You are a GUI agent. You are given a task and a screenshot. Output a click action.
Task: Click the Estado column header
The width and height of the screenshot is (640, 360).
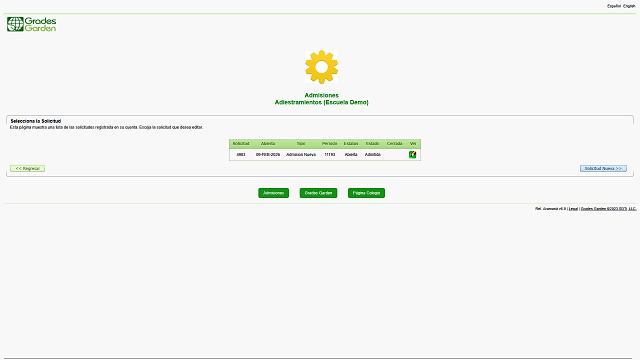372,144
